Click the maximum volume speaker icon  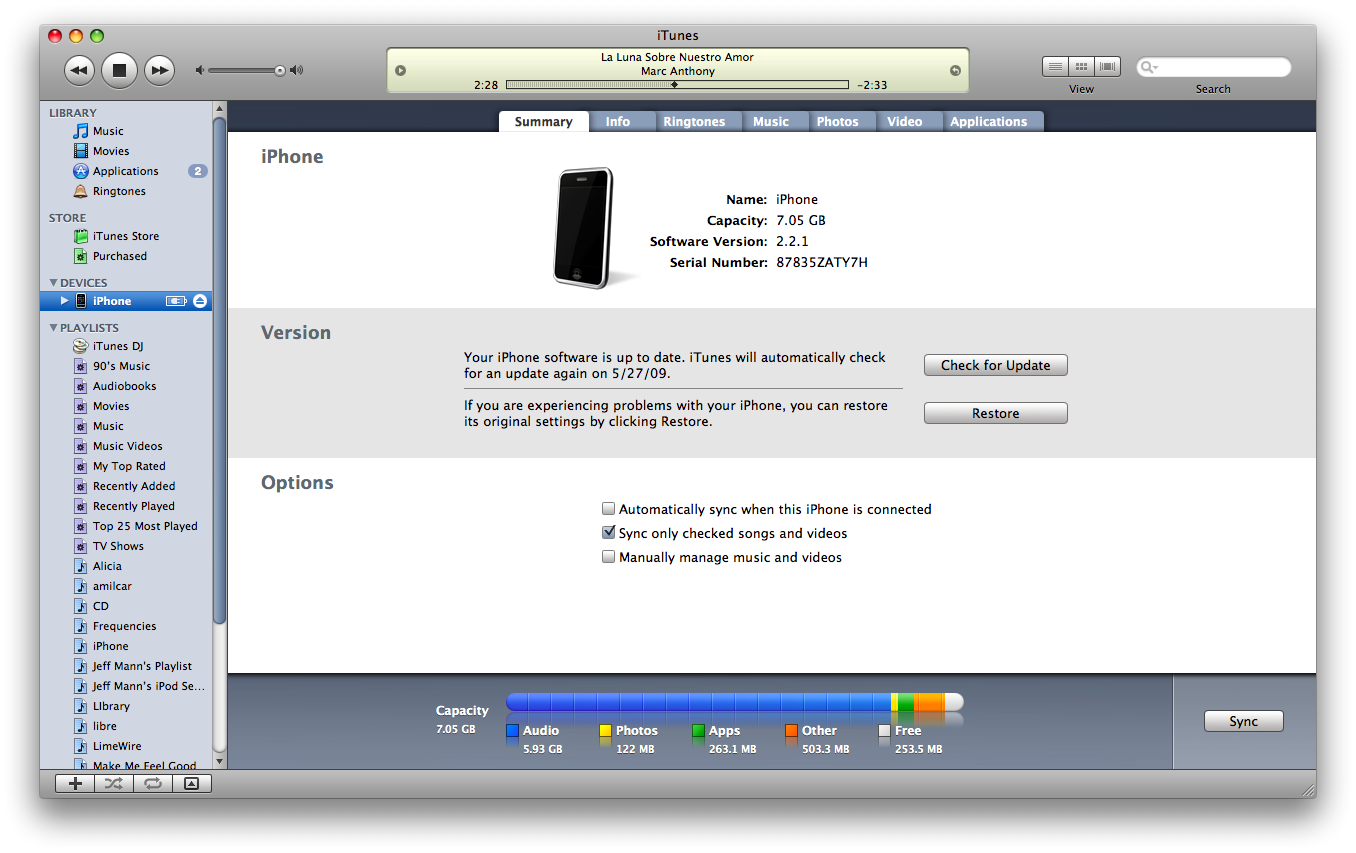point(296,70)
